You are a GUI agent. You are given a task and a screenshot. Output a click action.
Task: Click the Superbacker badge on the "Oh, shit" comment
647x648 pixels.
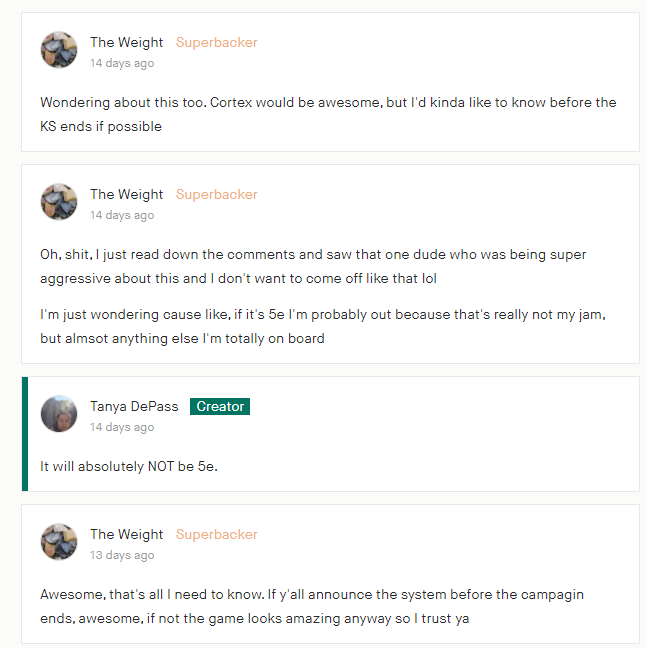(216, 194)
